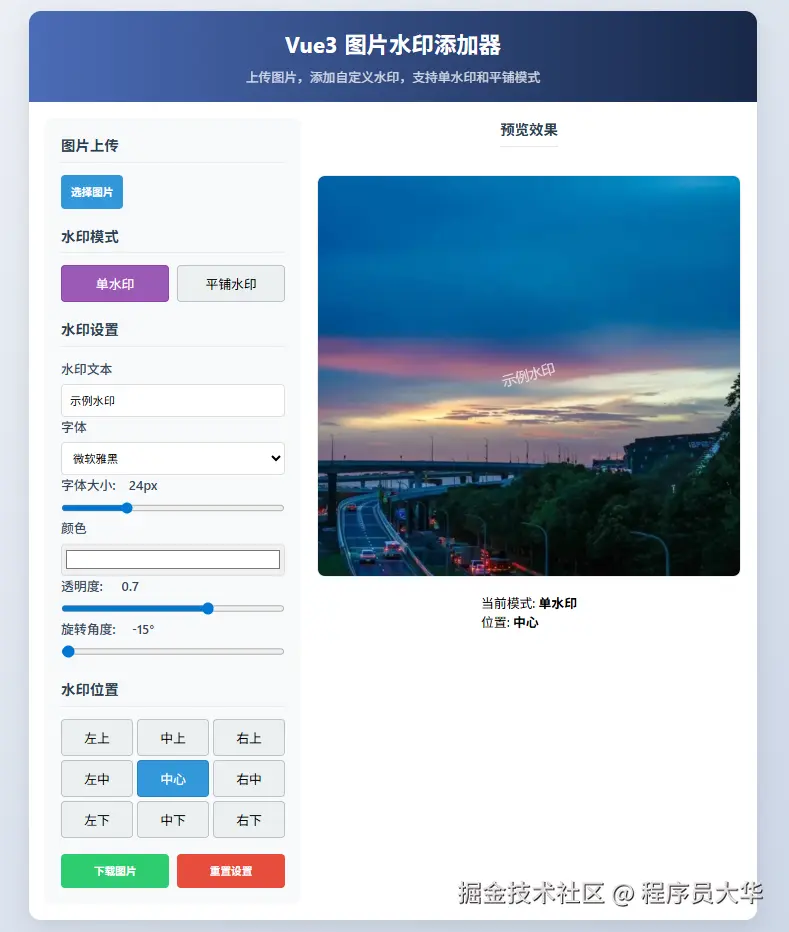Open the 字体 font dropdown
This screenshot has width=789, height=932.
pos(173,458)
